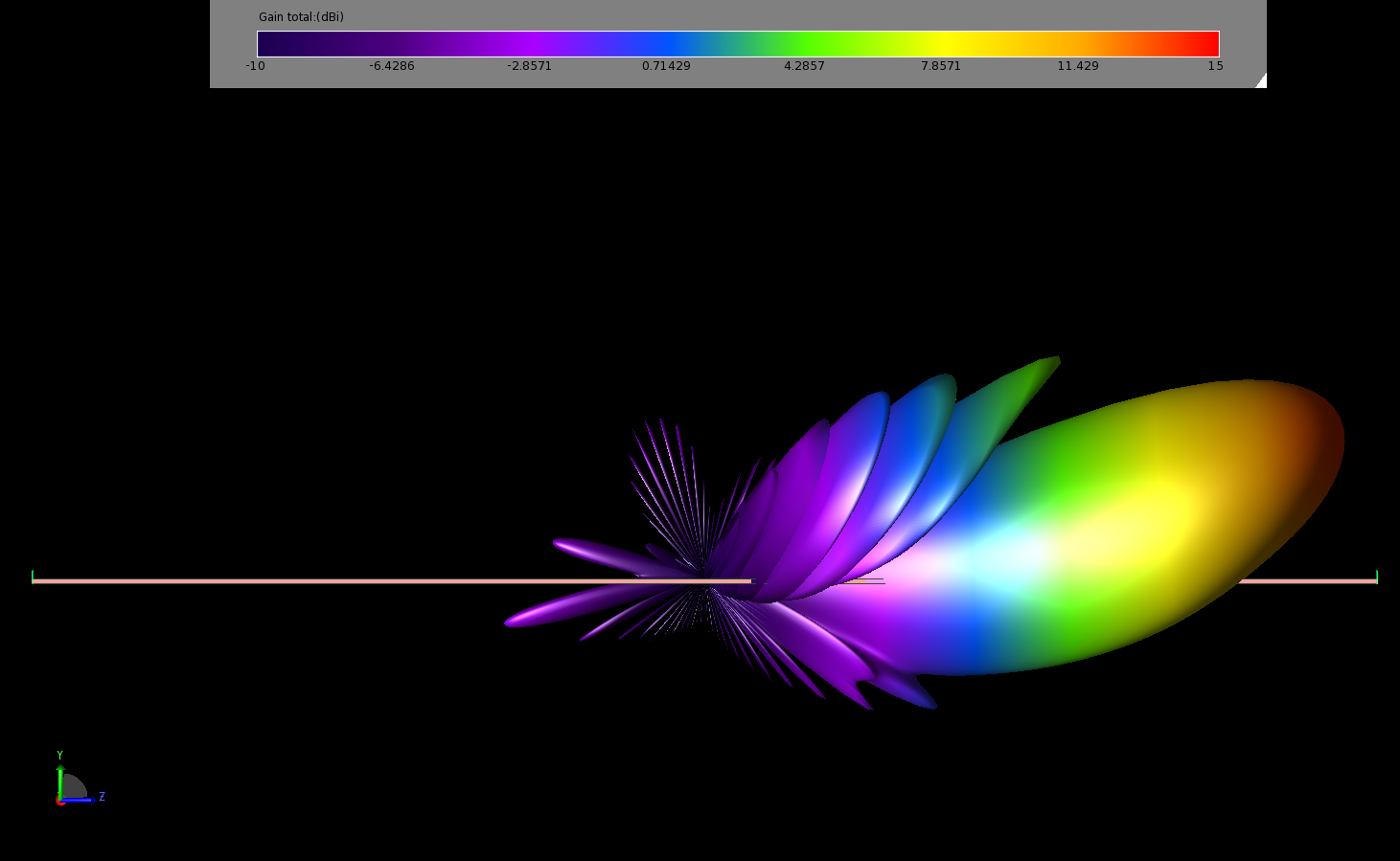Screen dimensions: 1400x861
Task: Grab the legend's resize corner handle
Action: coord(1260,81)
